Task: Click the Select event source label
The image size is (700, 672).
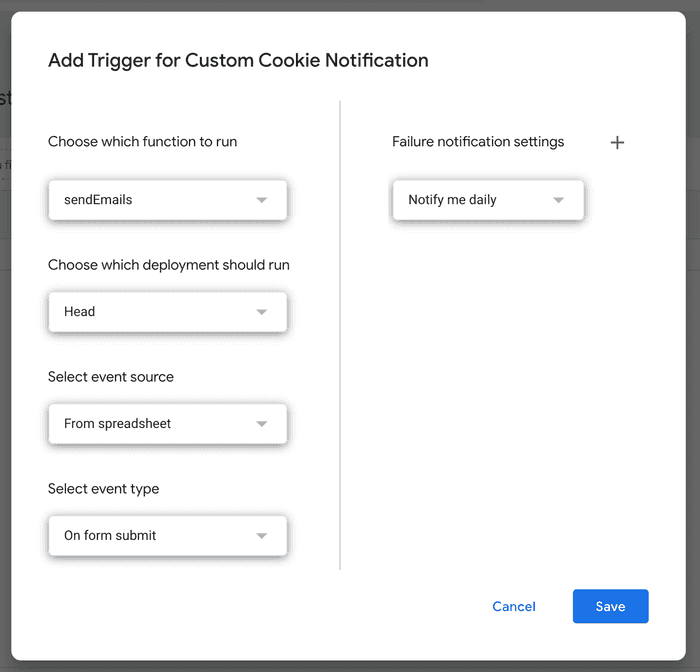Action: point(111,377)
